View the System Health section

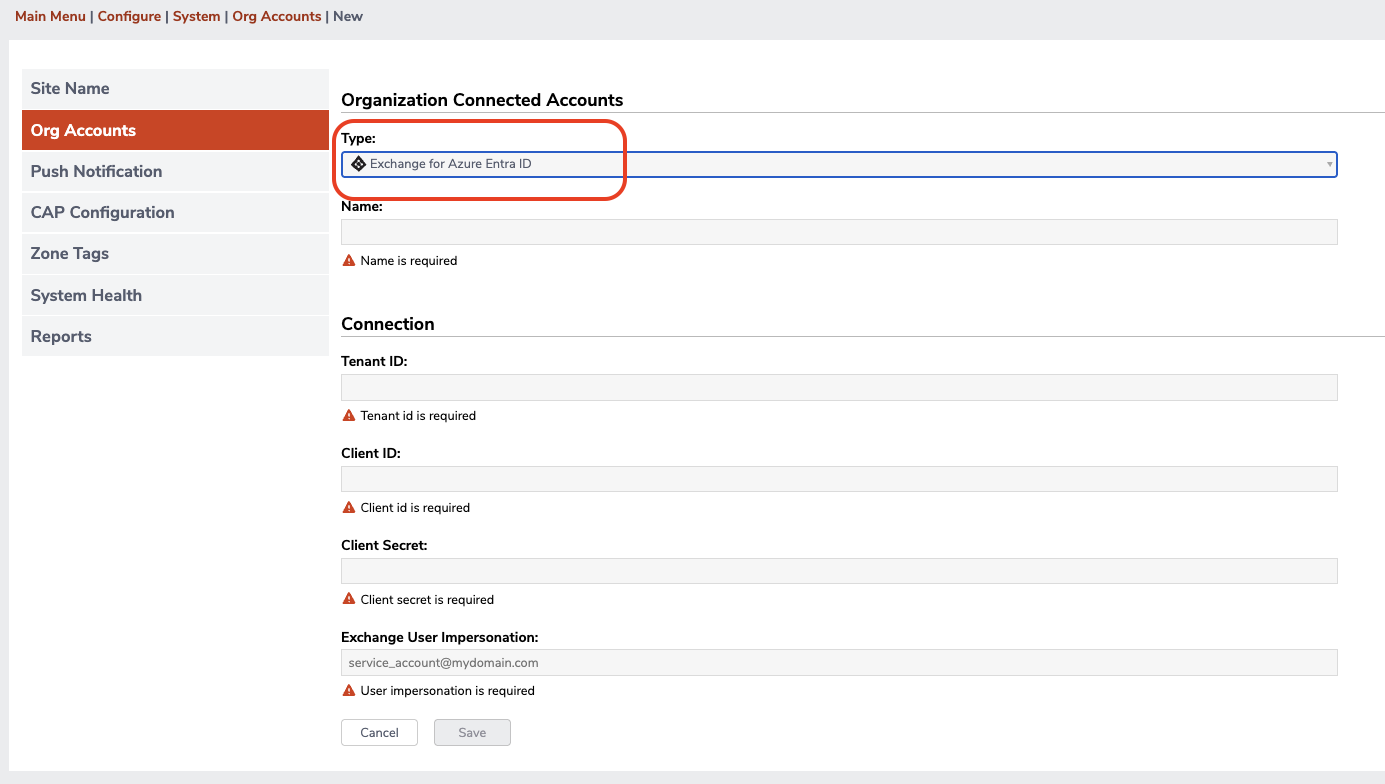click(175, 295)
